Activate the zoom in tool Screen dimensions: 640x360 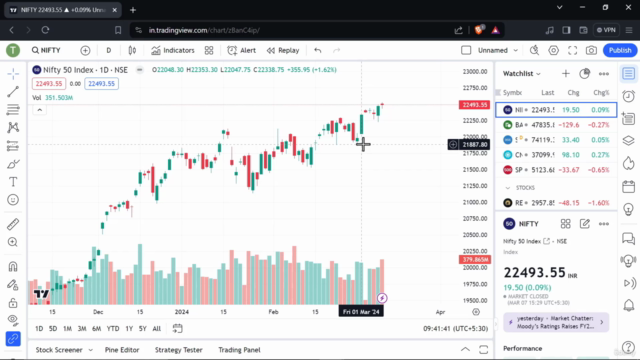(13, 242)
